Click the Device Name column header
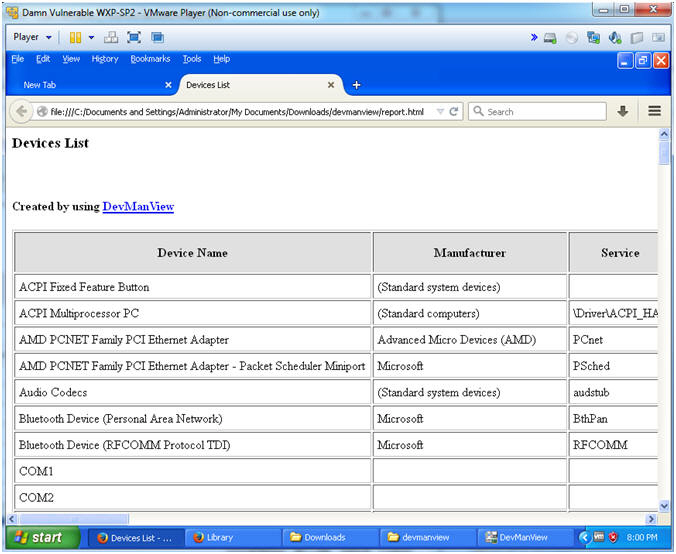 [192, 253]
